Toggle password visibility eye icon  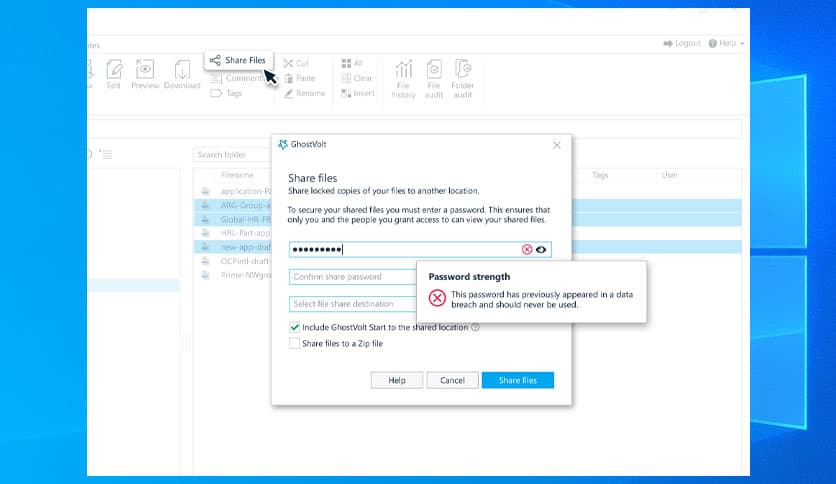(541, 249)
